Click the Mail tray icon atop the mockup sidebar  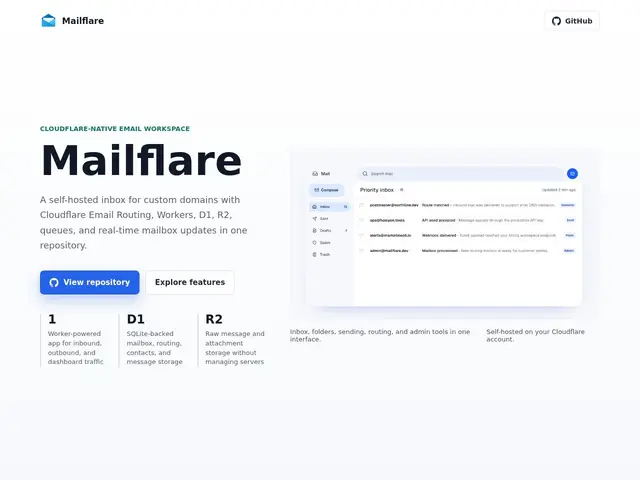point(315,173)
